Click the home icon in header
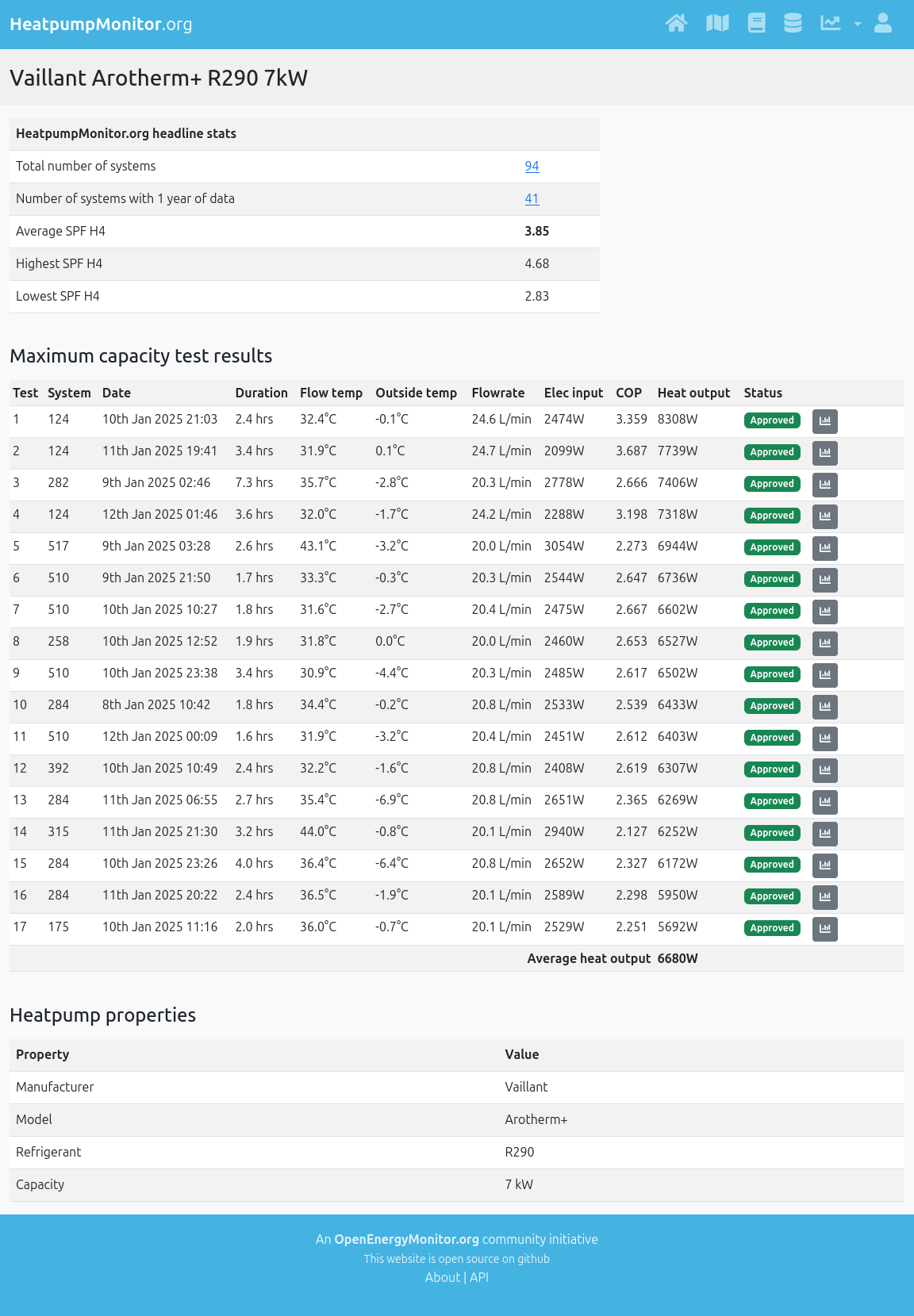The height and width of the screenshot is (1316, 914). 676,24
